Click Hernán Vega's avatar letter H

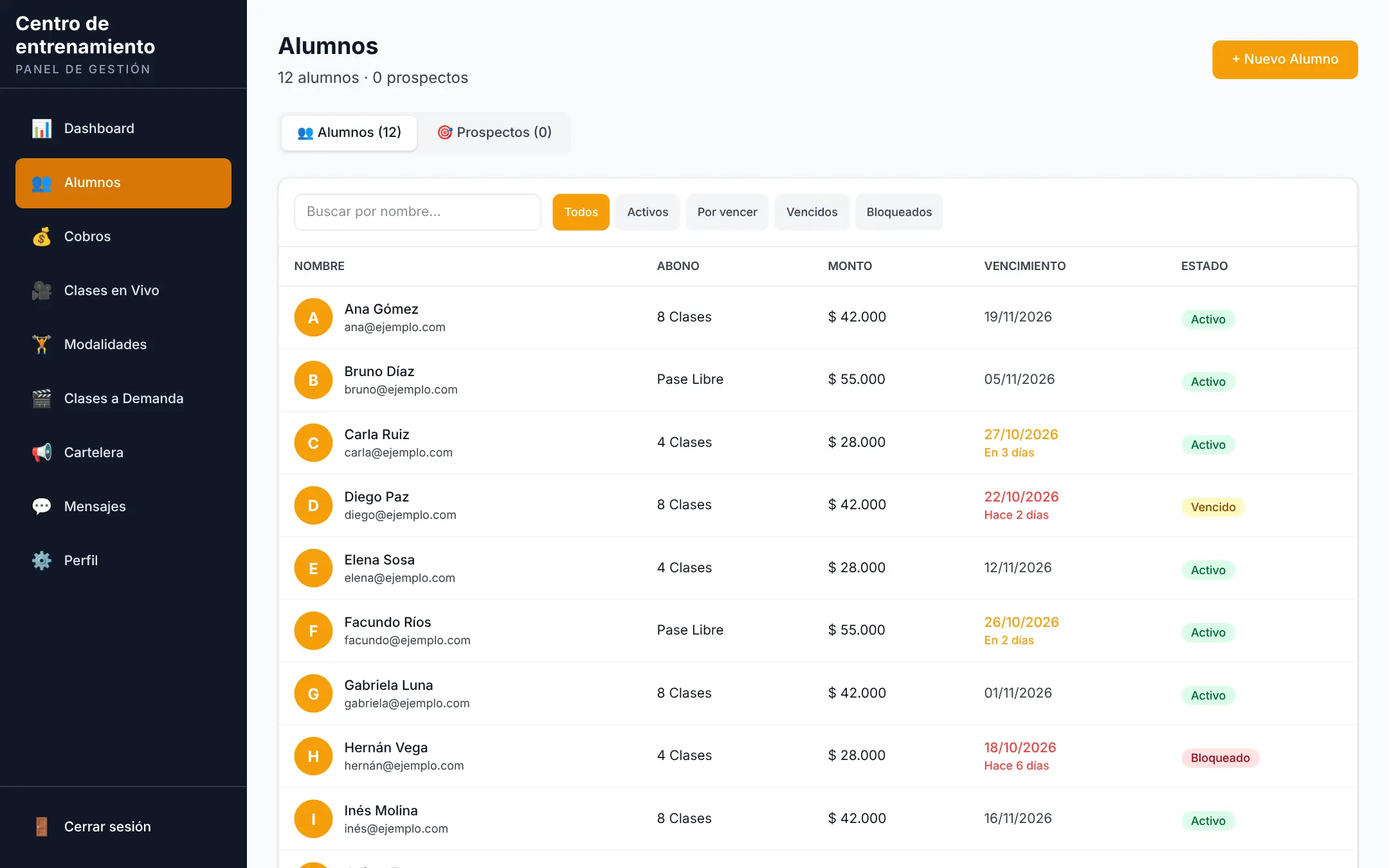tap(313, 756)
